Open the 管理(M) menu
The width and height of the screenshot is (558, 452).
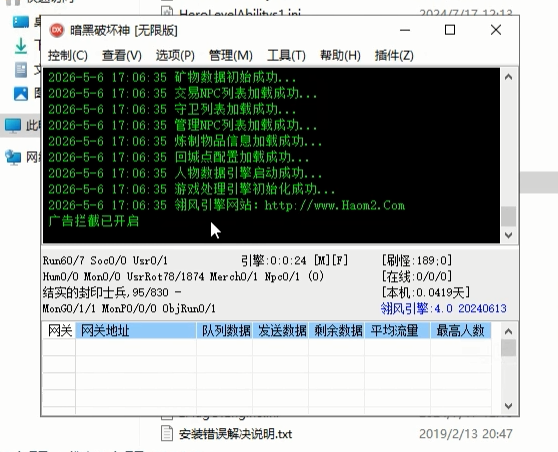231,56
